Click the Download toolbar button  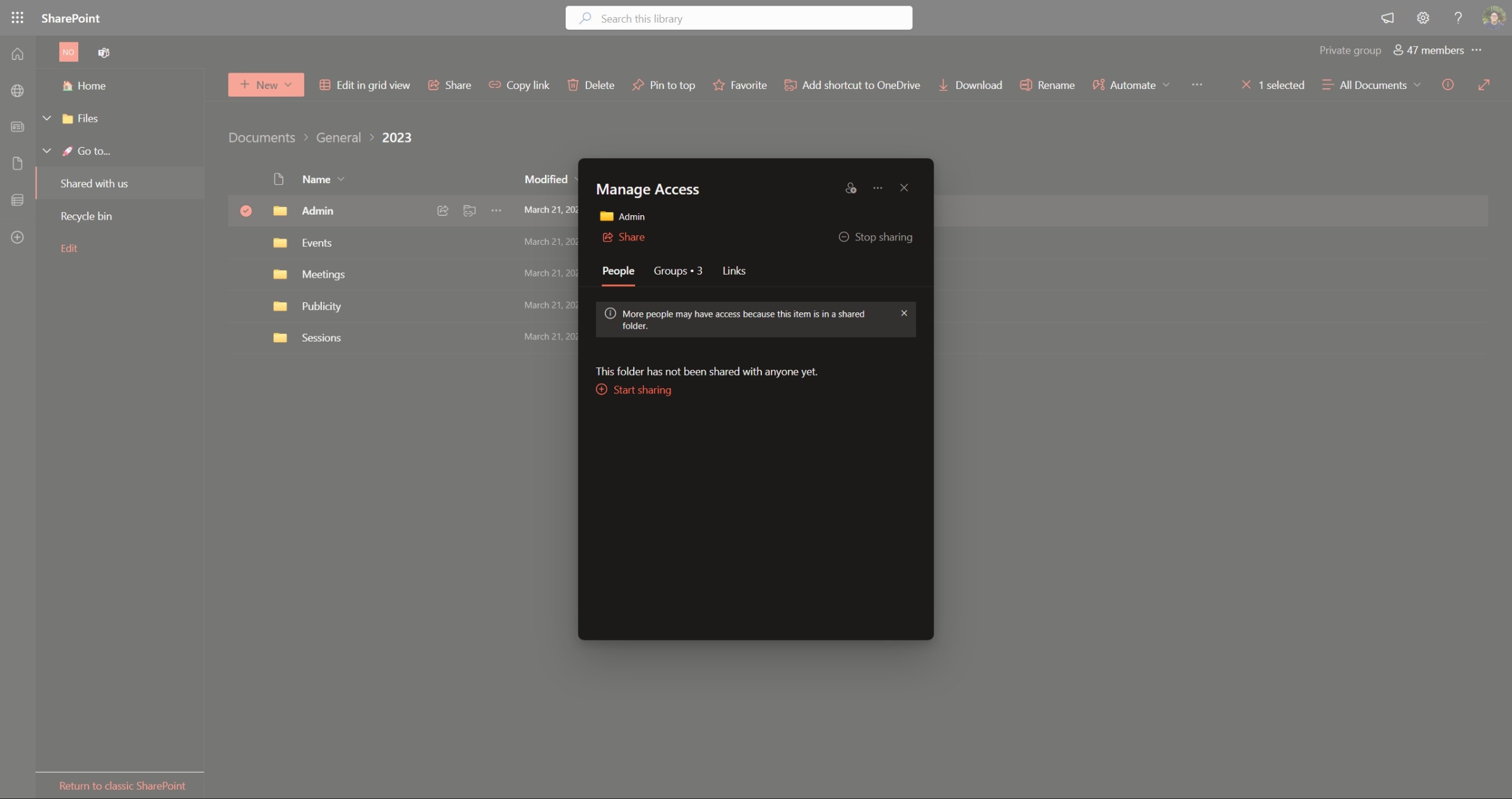[970, 85]
